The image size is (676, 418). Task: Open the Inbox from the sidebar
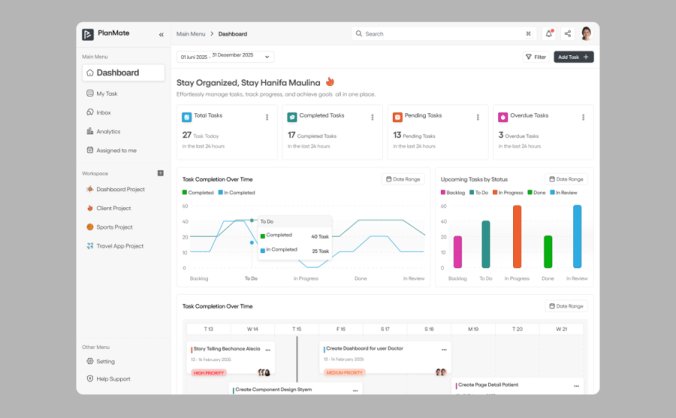(x=103, y=112)
